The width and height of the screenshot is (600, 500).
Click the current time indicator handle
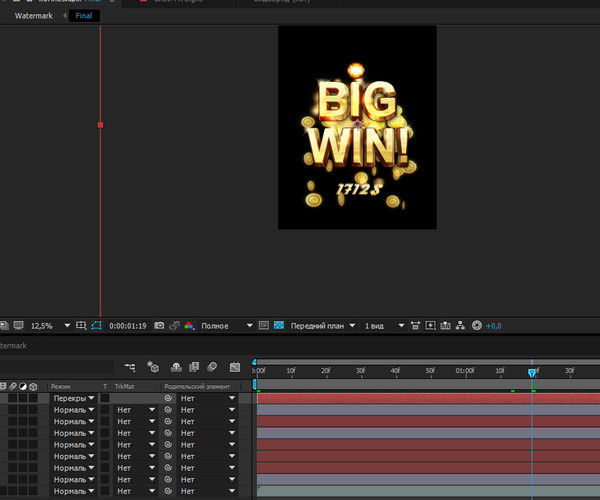tap(532, 373)
